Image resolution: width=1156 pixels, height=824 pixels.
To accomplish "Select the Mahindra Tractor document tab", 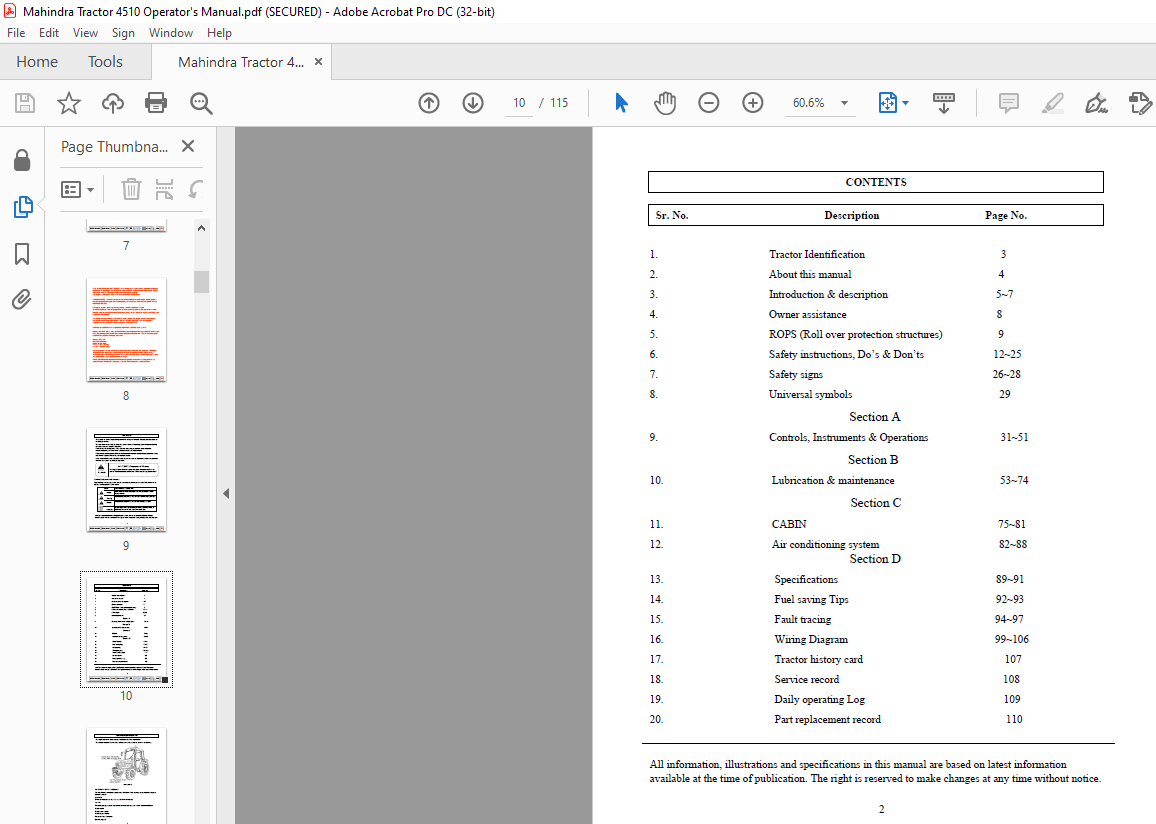I will pyautogui.click(x=241, y=62).
